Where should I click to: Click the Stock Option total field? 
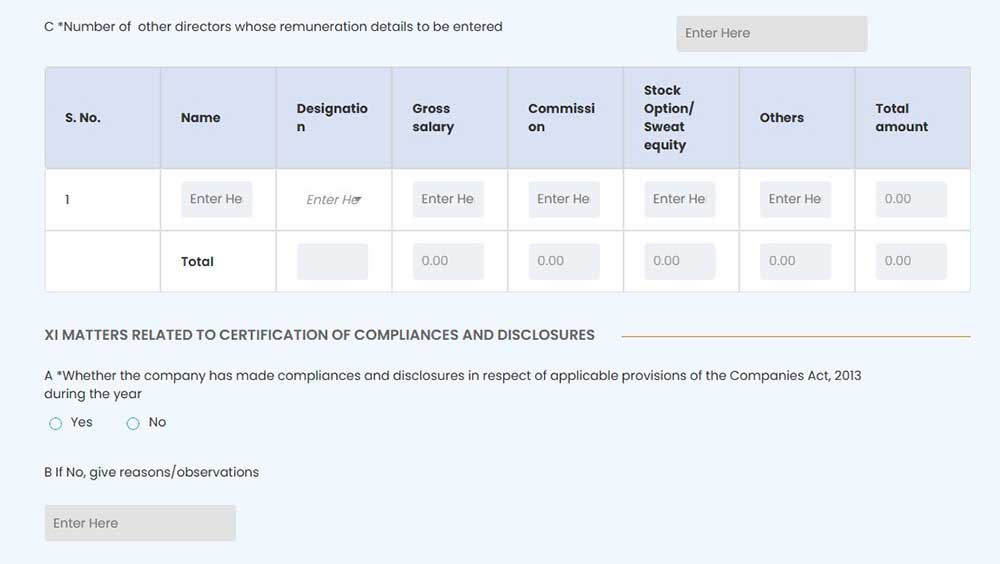click(x=679, y=261)
